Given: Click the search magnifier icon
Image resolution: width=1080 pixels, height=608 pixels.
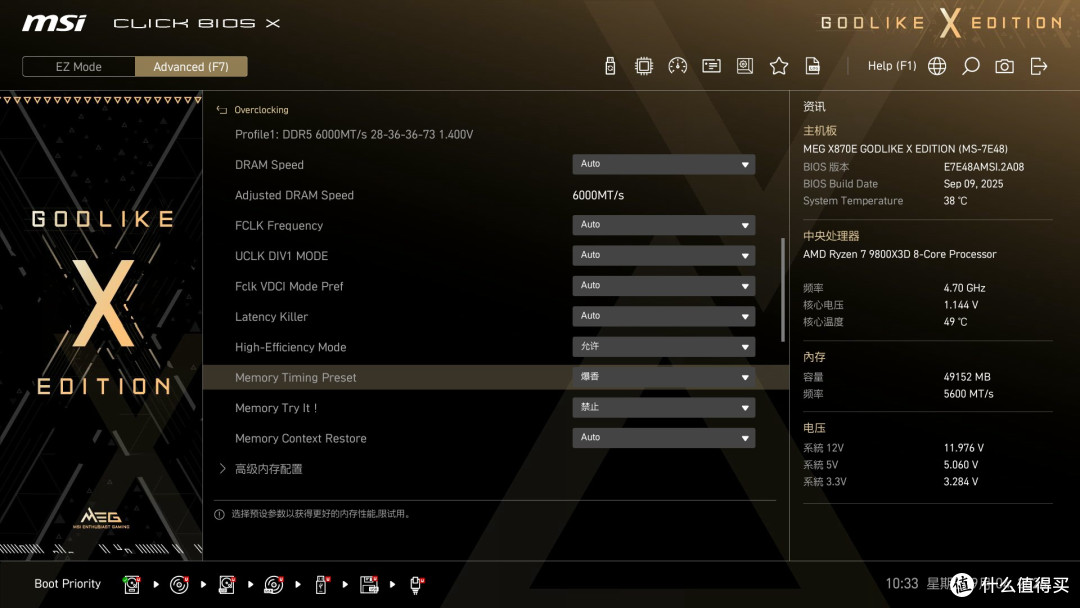Looking at the screenshot, I should (x=970, y=66).
